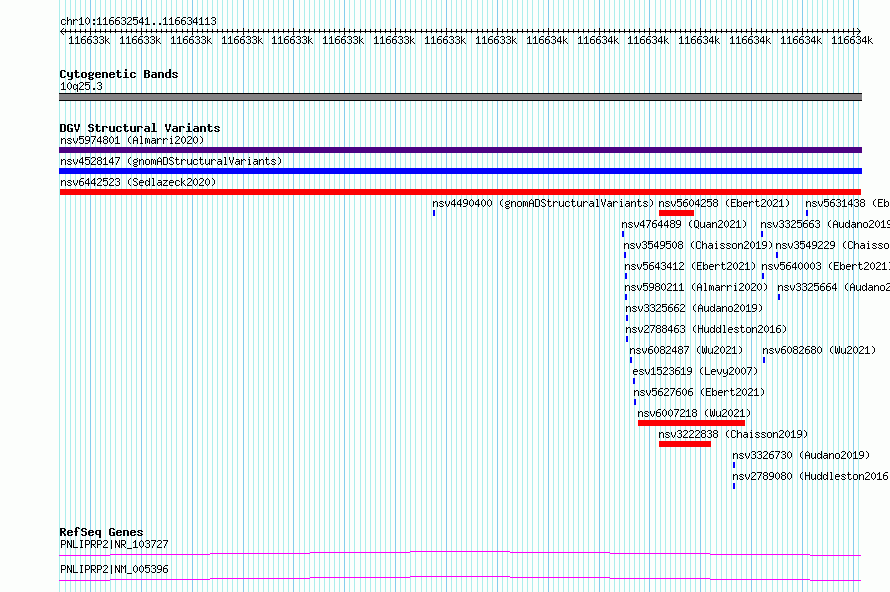Image resolution: width=890 pixels, height=592 pixels.
Task: Open nsv6442523 (Sedlazeck2020) label
Action: click(x=138, y=182)
